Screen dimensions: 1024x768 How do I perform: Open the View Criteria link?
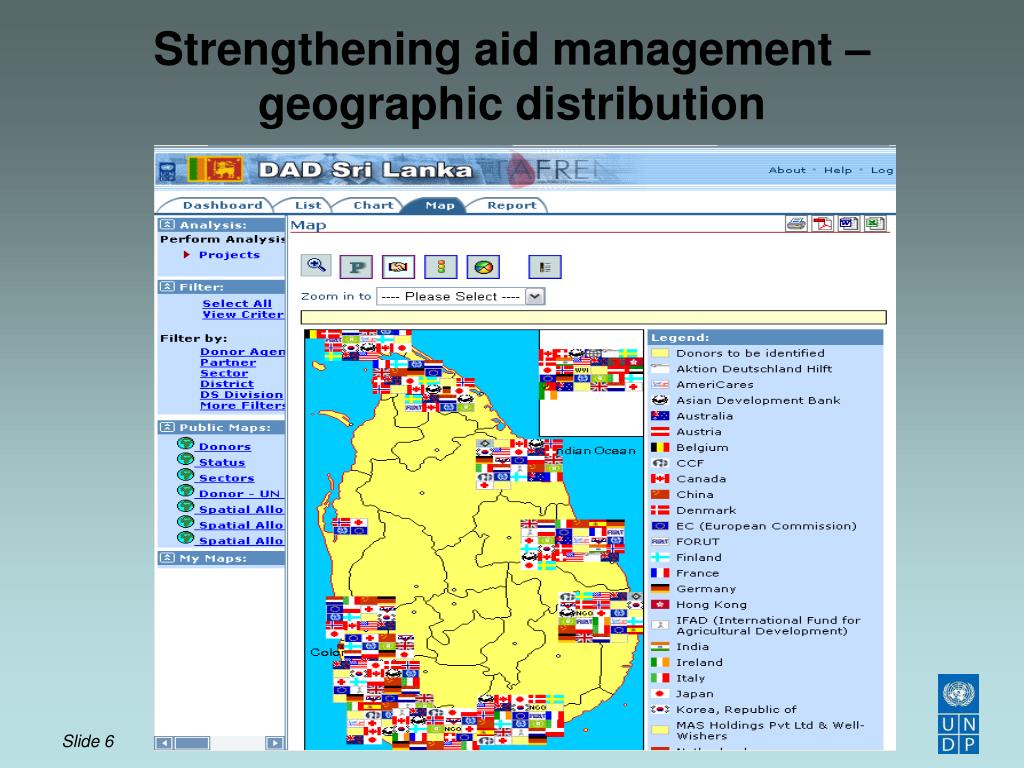tap(243, 314)
